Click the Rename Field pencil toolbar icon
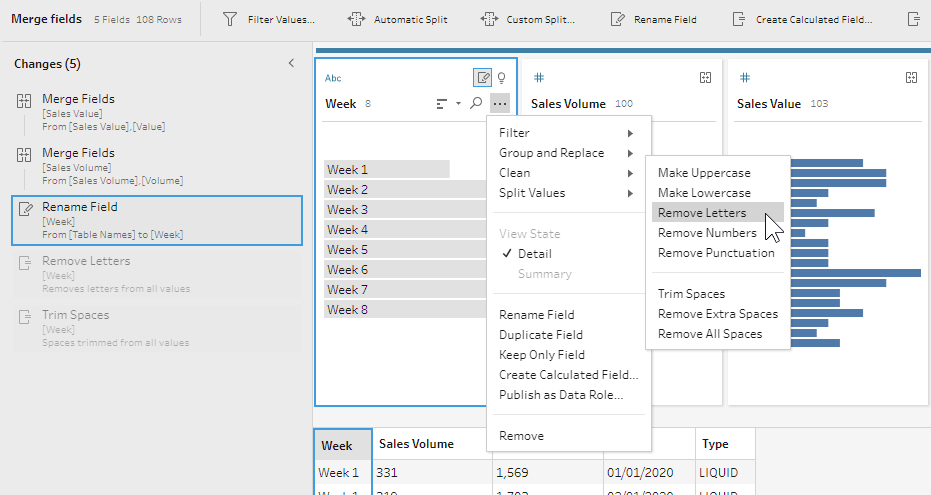931x495 pixels. coord(618,20)
